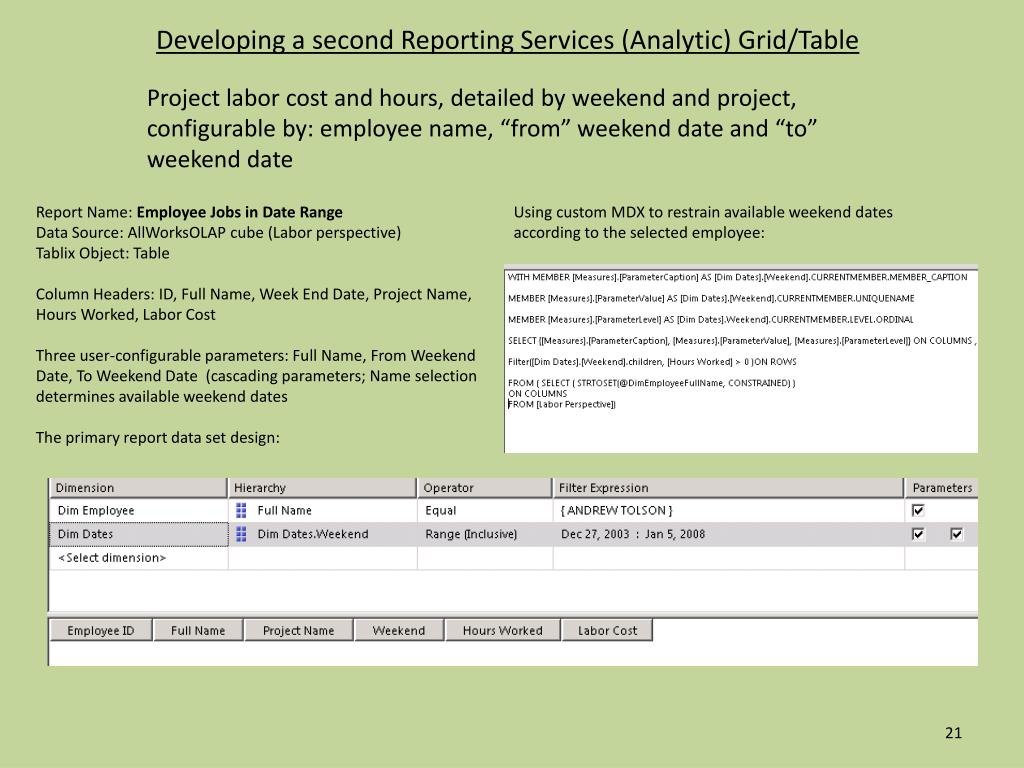Select the Dim Dates dimension cell

138,534
